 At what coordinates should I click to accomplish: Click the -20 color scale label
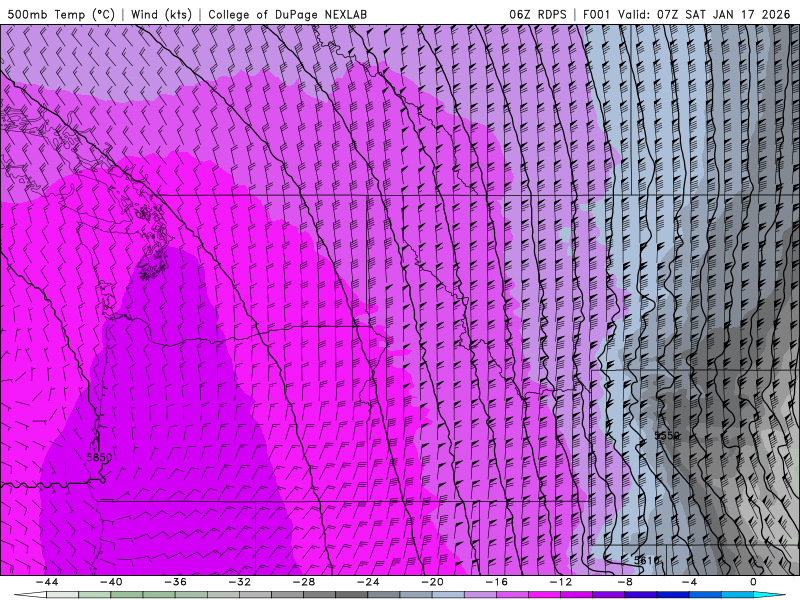click(x=433, y=582)
